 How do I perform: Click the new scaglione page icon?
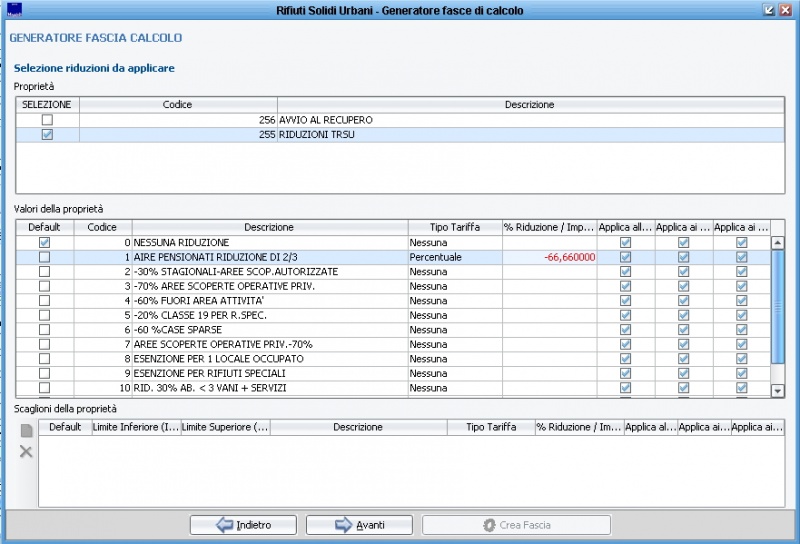point(27,431)
